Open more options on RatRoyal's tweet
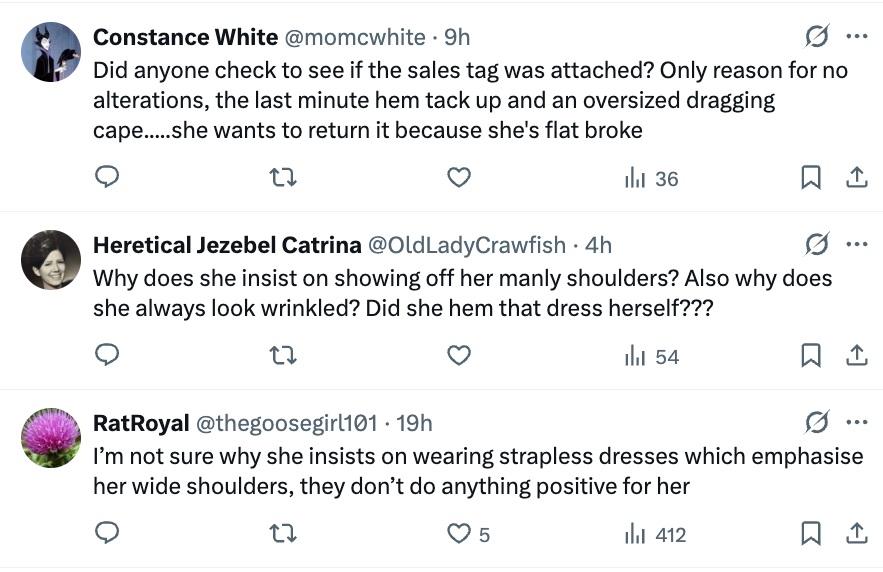This screenshot has width=883, height=572. [856, 423]
